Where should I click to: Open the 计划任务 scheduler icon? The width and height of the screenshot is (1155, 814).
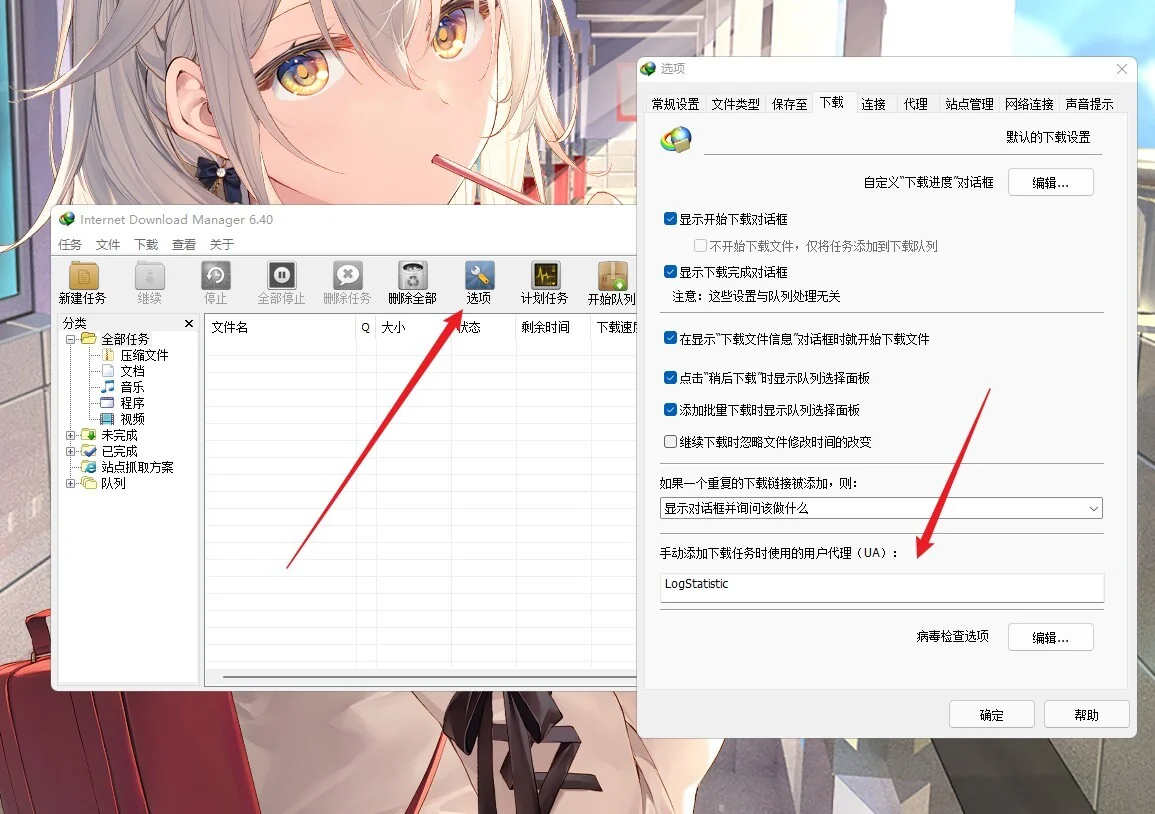(x=545, y=276)
